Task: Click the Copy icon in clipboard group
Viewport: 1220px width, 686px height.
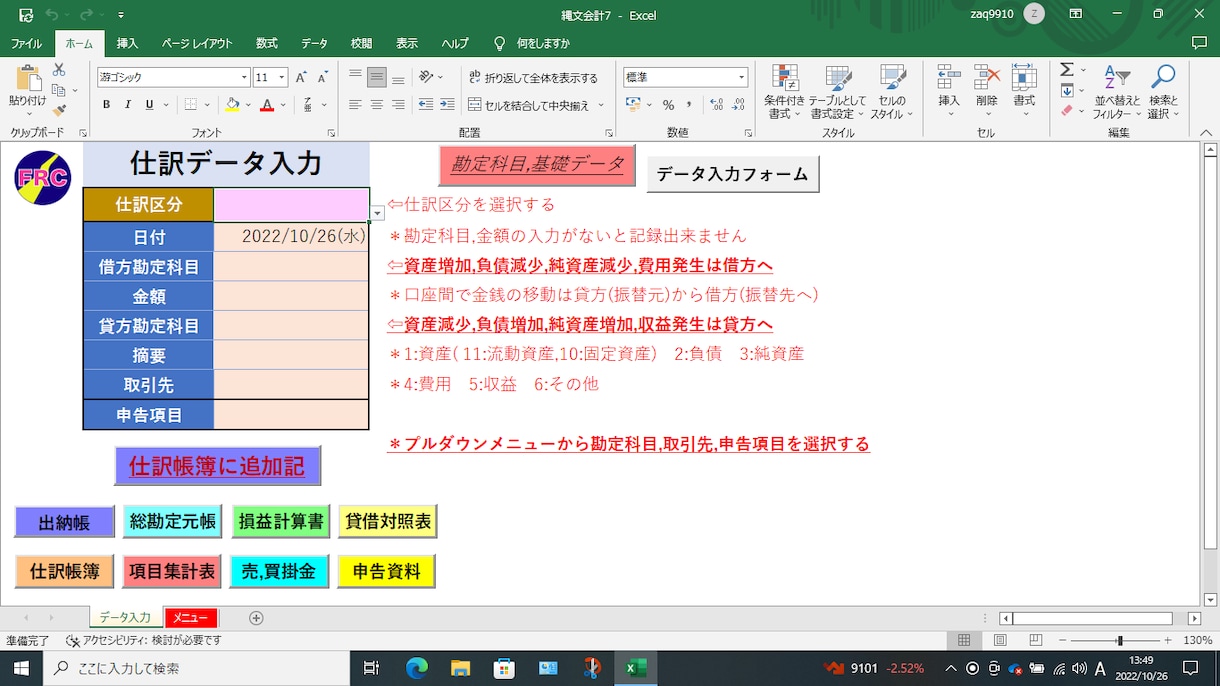Action: coord(59,90)
